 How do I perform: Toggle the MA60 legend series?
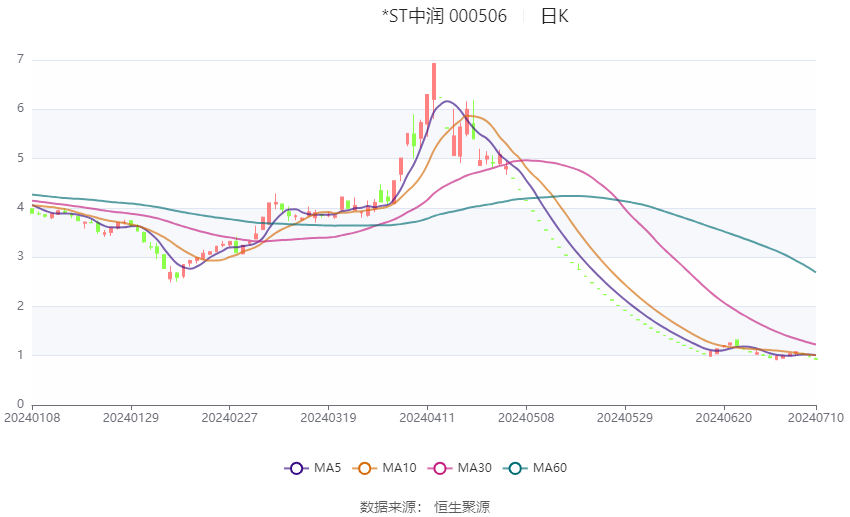coord(535,468)
